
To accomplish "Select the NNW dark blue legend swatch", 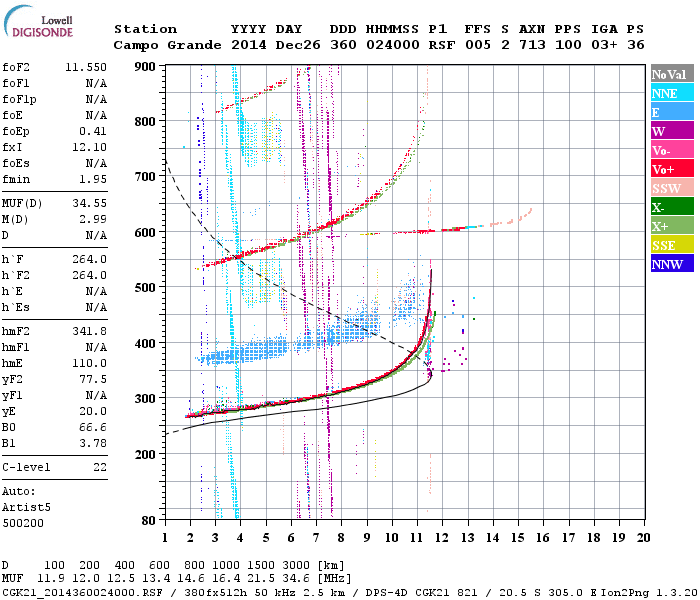I will [x=672, y=263].
